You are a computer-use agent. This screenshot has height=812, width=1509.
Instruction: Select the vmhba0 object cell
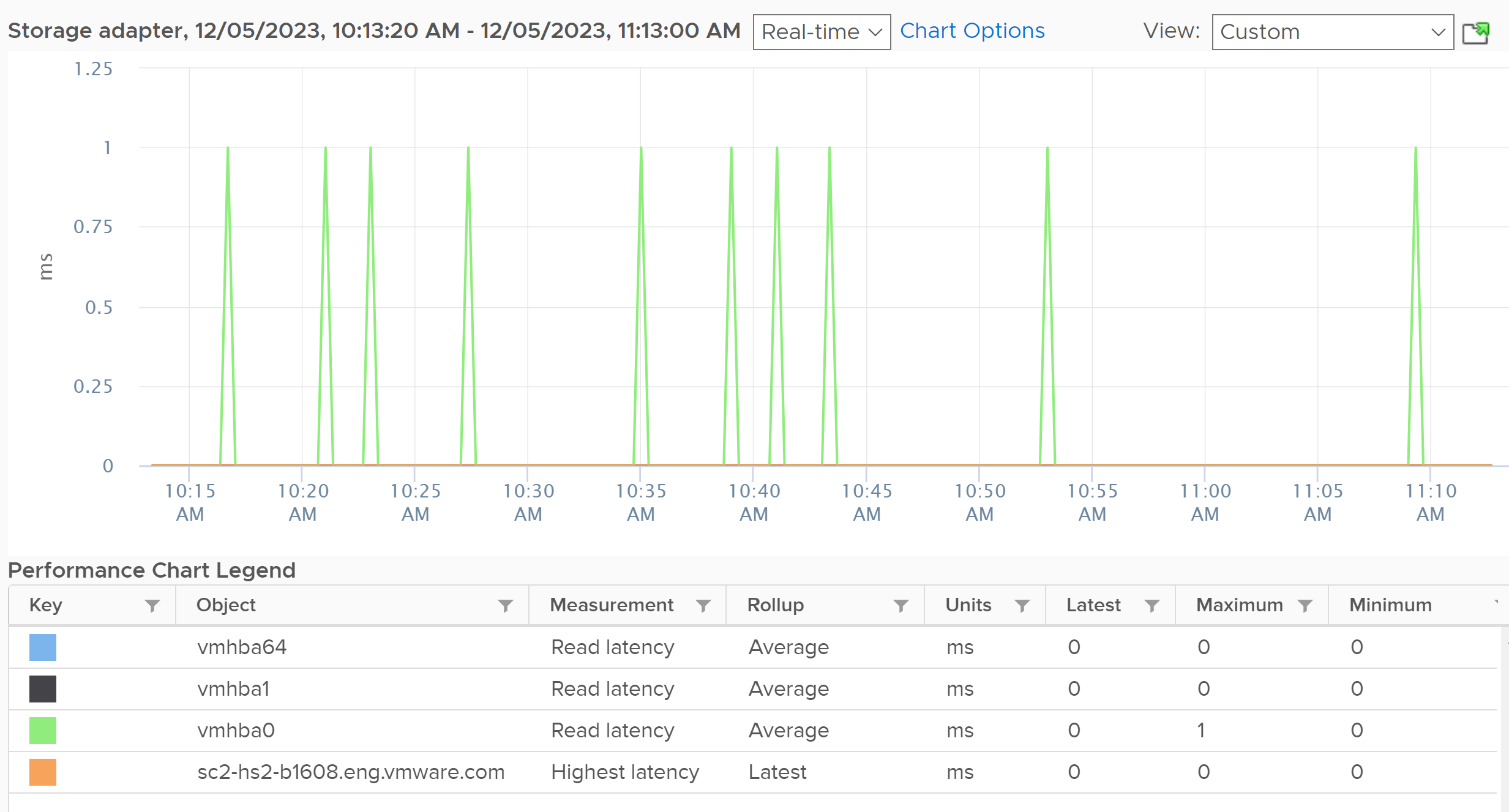236,731
